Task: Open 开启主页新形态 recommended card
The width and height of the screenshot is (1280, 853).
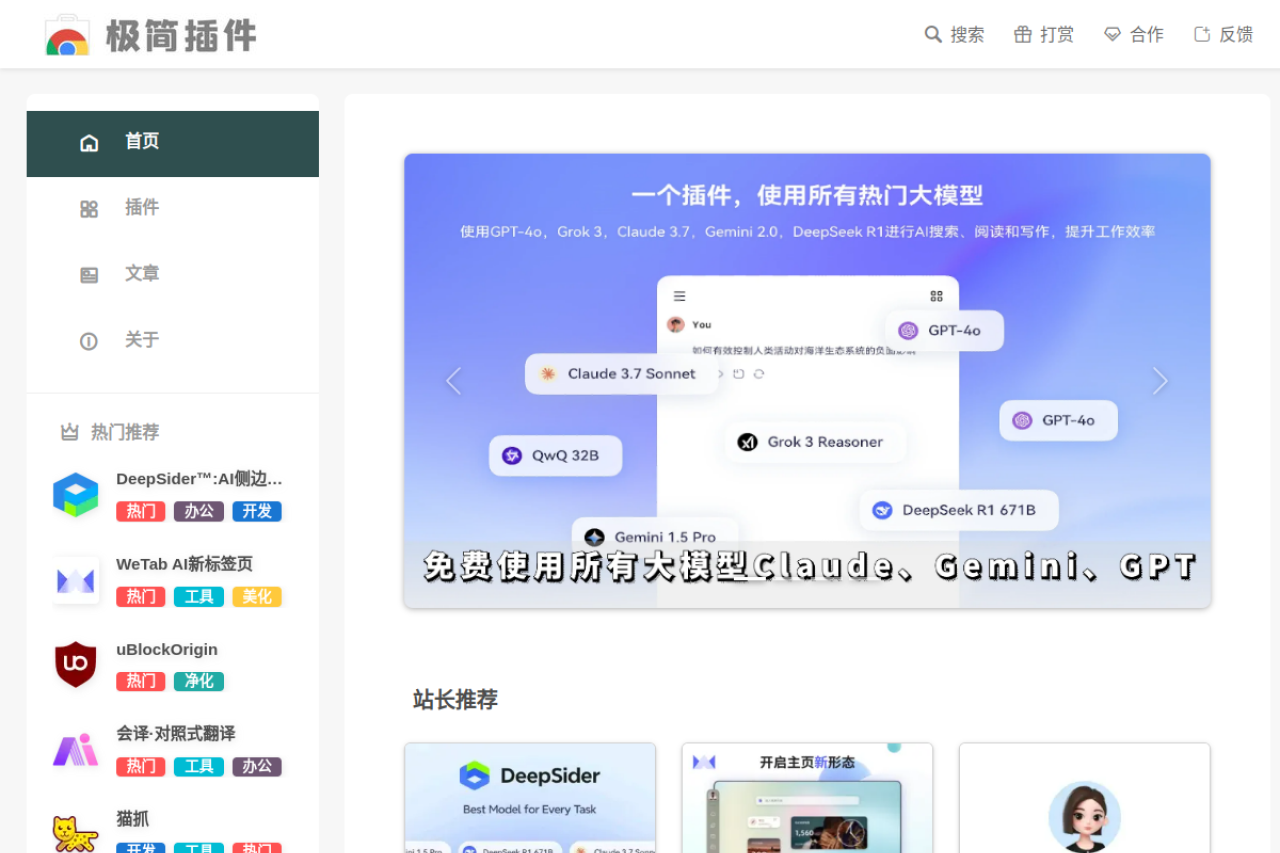Action: [x=807, y=798]
